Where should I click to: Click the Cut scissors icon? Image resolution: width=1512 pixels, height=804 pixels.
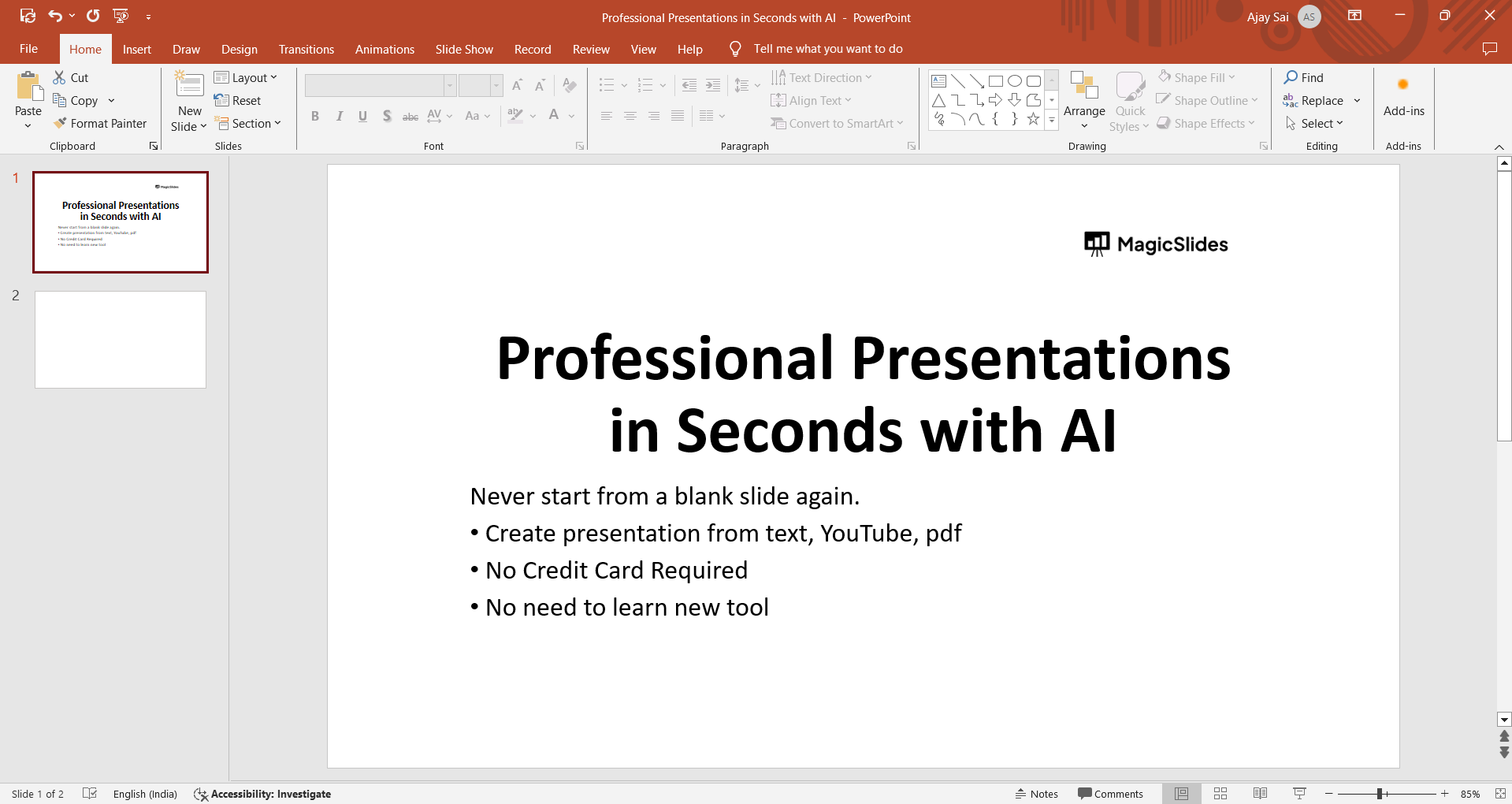pos(60,77)
